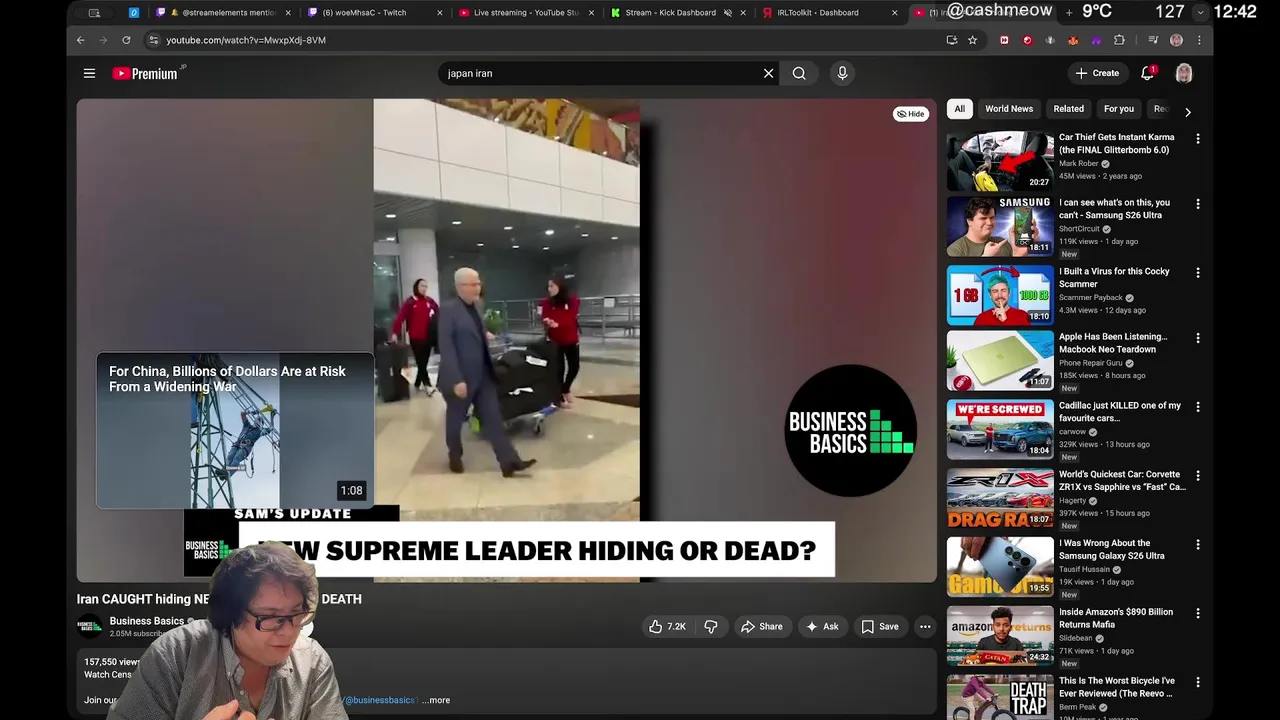Open Inside Amazon's $890 Billion Returns title

[x=1116, y=618]
